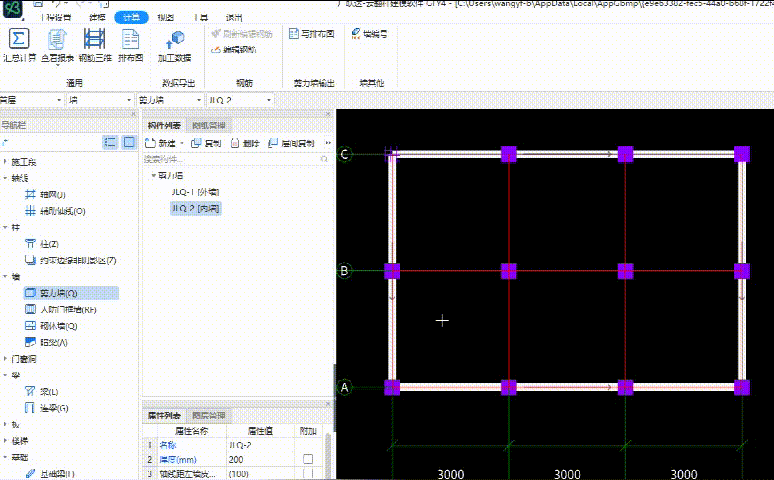
Task: Click the 搜索构件 search field
Action: click(x=236, y=159)
